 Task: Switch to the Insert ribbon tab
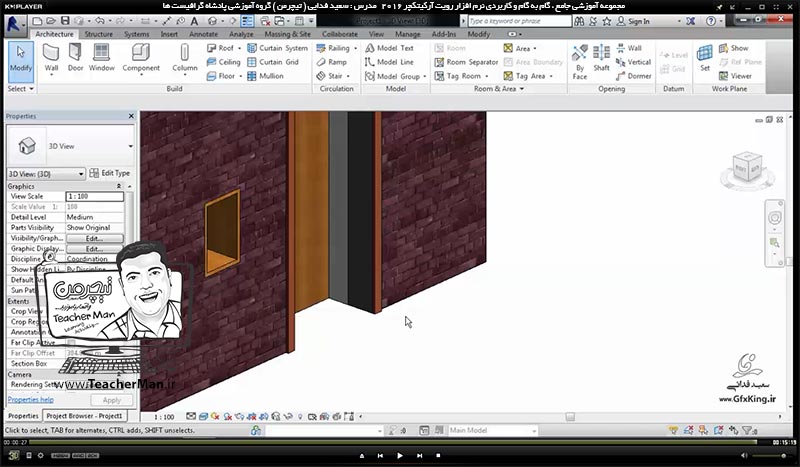click(169, 34)
